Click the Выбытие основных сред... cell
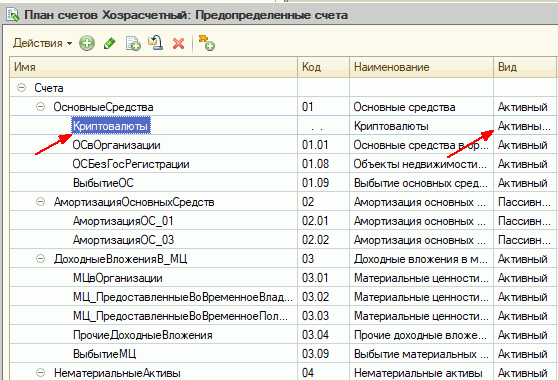558x380 pixels. (421, 183)
